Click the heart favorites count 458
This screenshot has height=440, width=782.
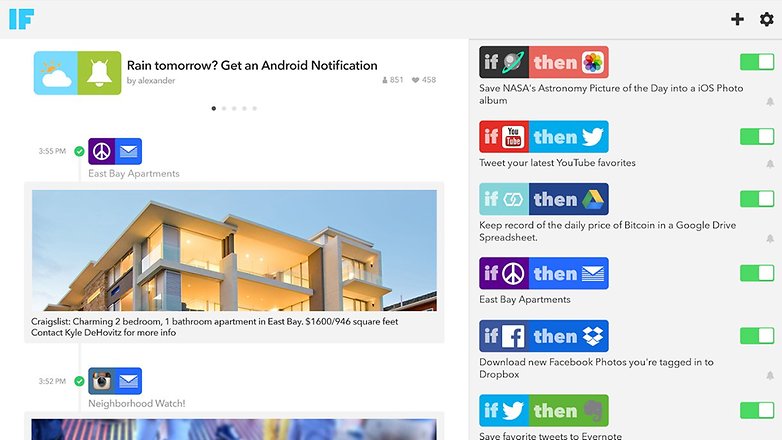tap(424, 80)
